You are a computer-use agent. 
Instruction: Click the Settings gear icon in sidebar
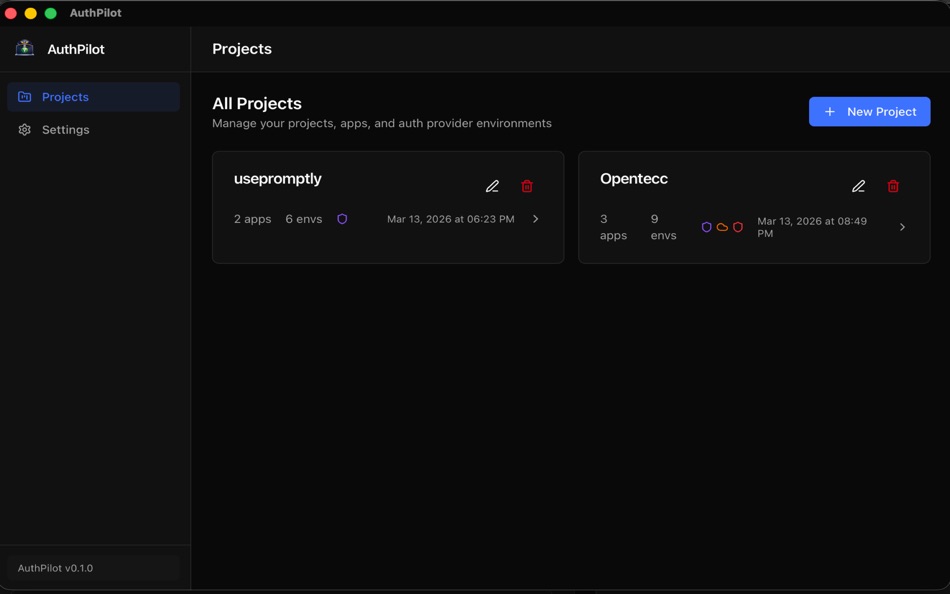click(24, 130)
